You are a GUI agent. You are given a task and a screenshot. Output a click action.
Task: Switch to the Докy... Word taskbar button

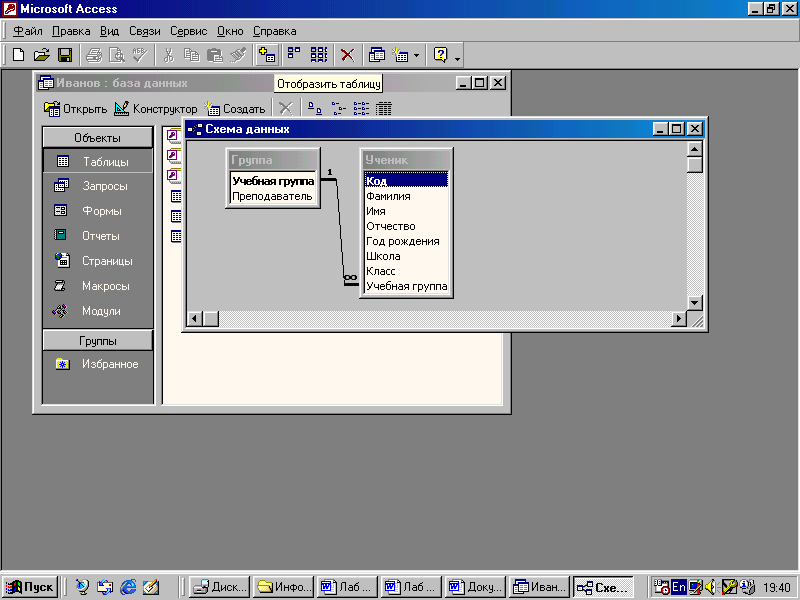475,587
